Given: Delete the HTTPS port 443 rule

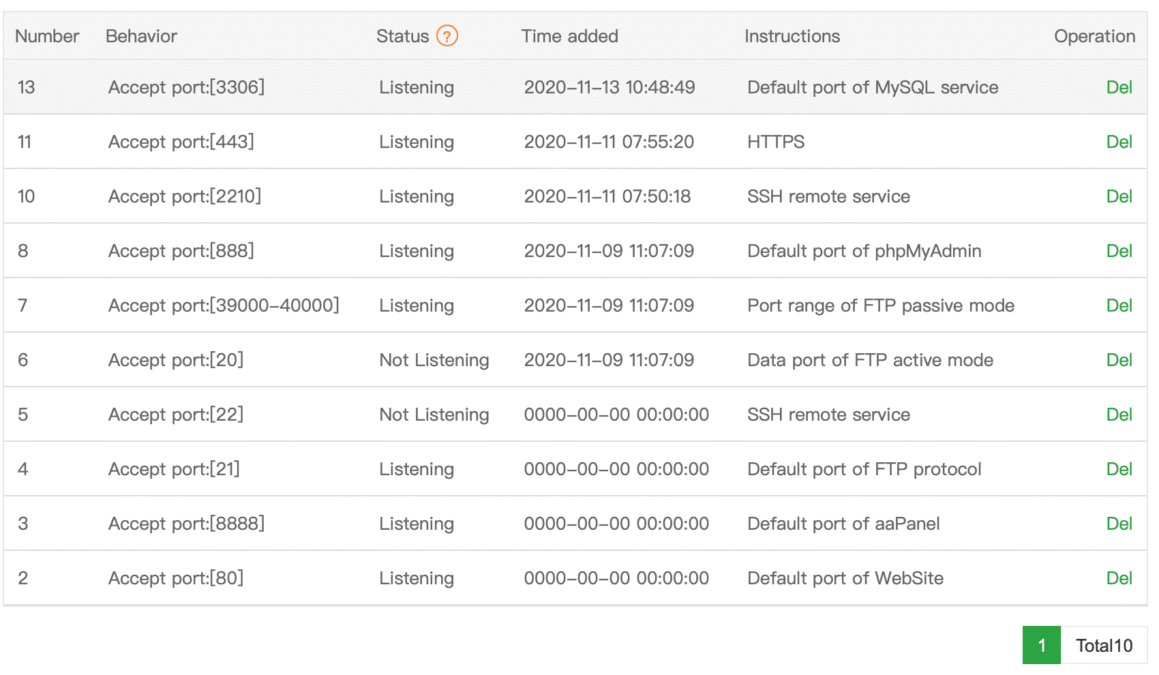Looking at the screenshot, I should pyautogui.click(x=1118, y=142).
